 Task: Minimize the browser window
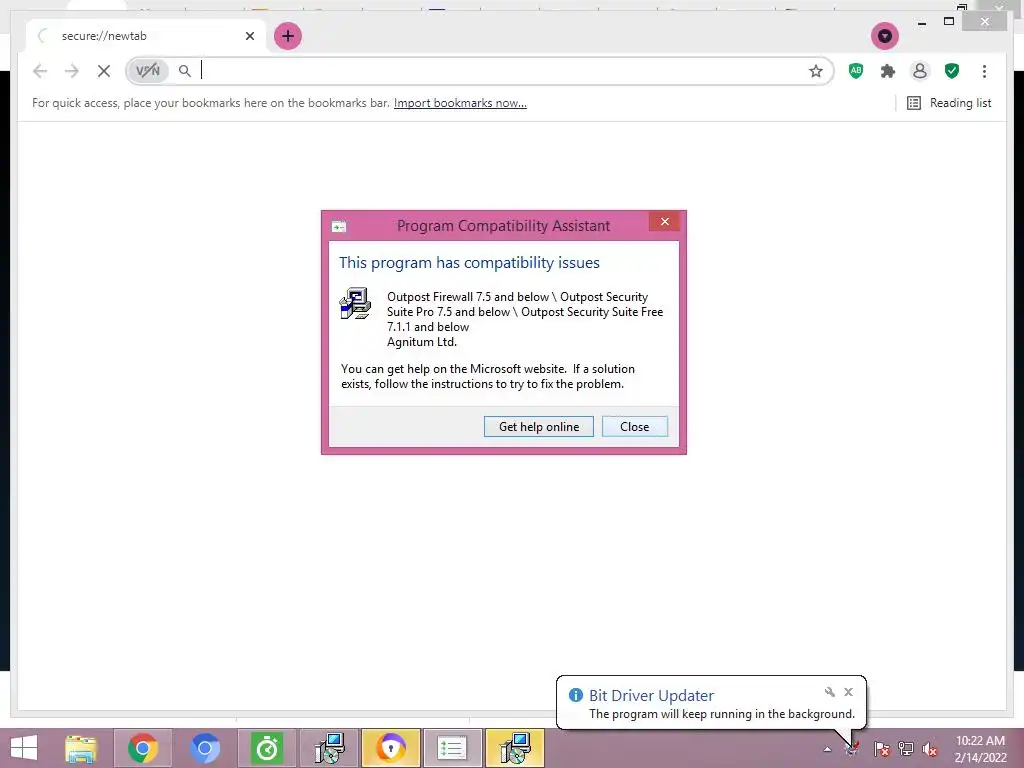coord(921,23)
